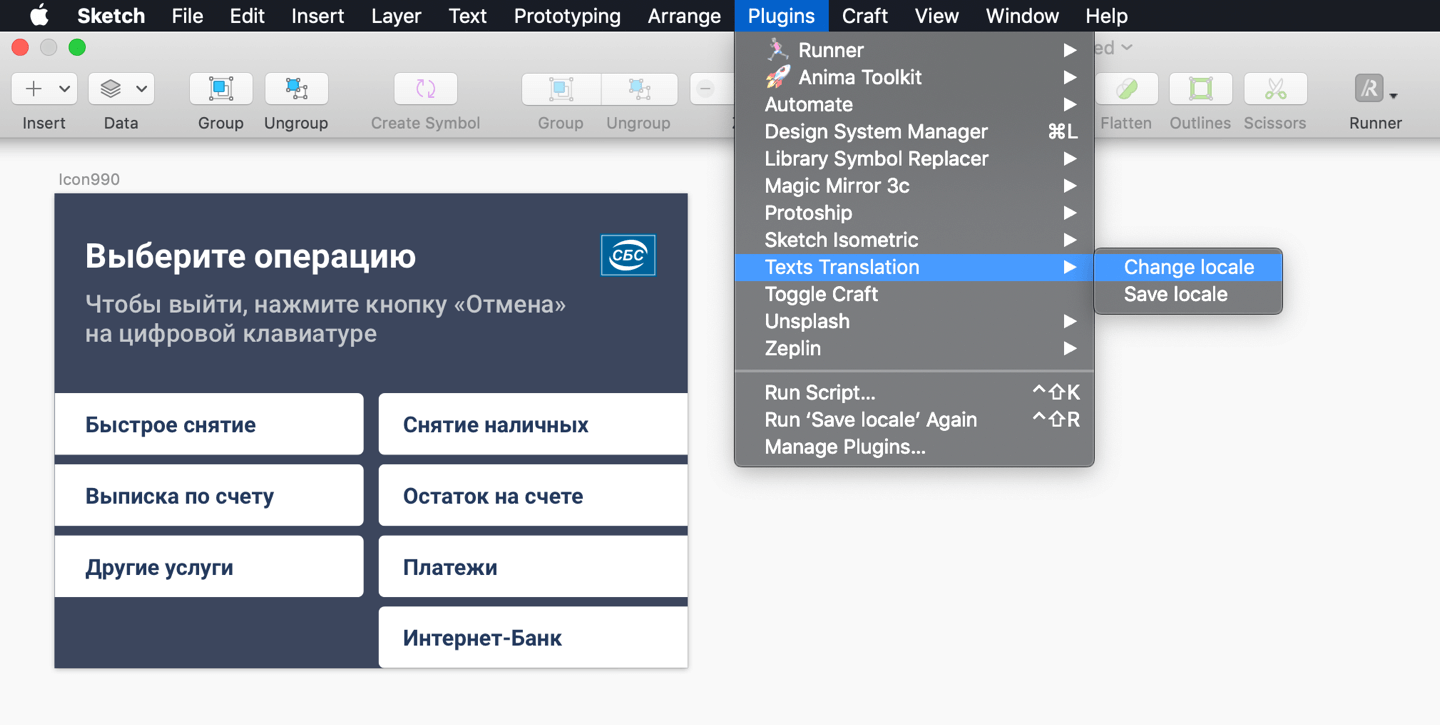
Task: Click the Ungroup toolbar icon
Action: click(x=296, y=89)
